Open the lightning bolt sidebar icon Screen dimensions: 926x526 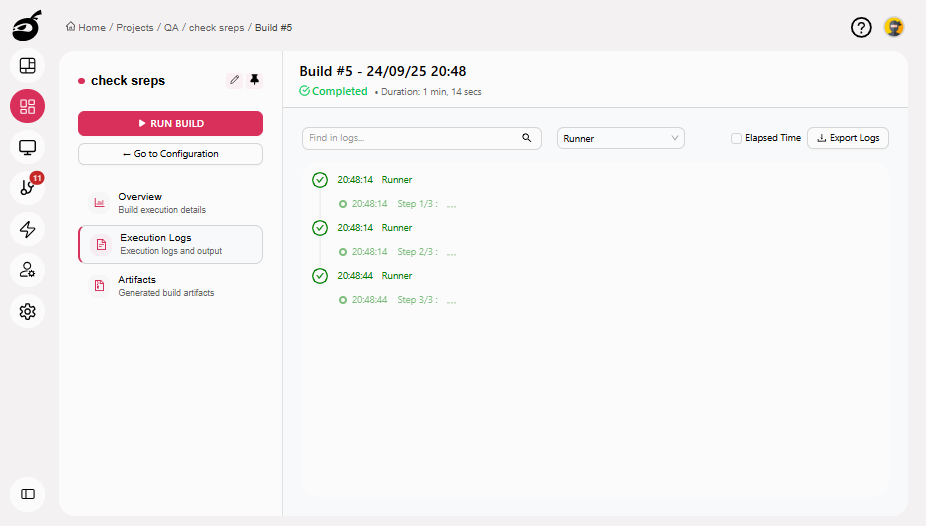(x=28, y=229)
